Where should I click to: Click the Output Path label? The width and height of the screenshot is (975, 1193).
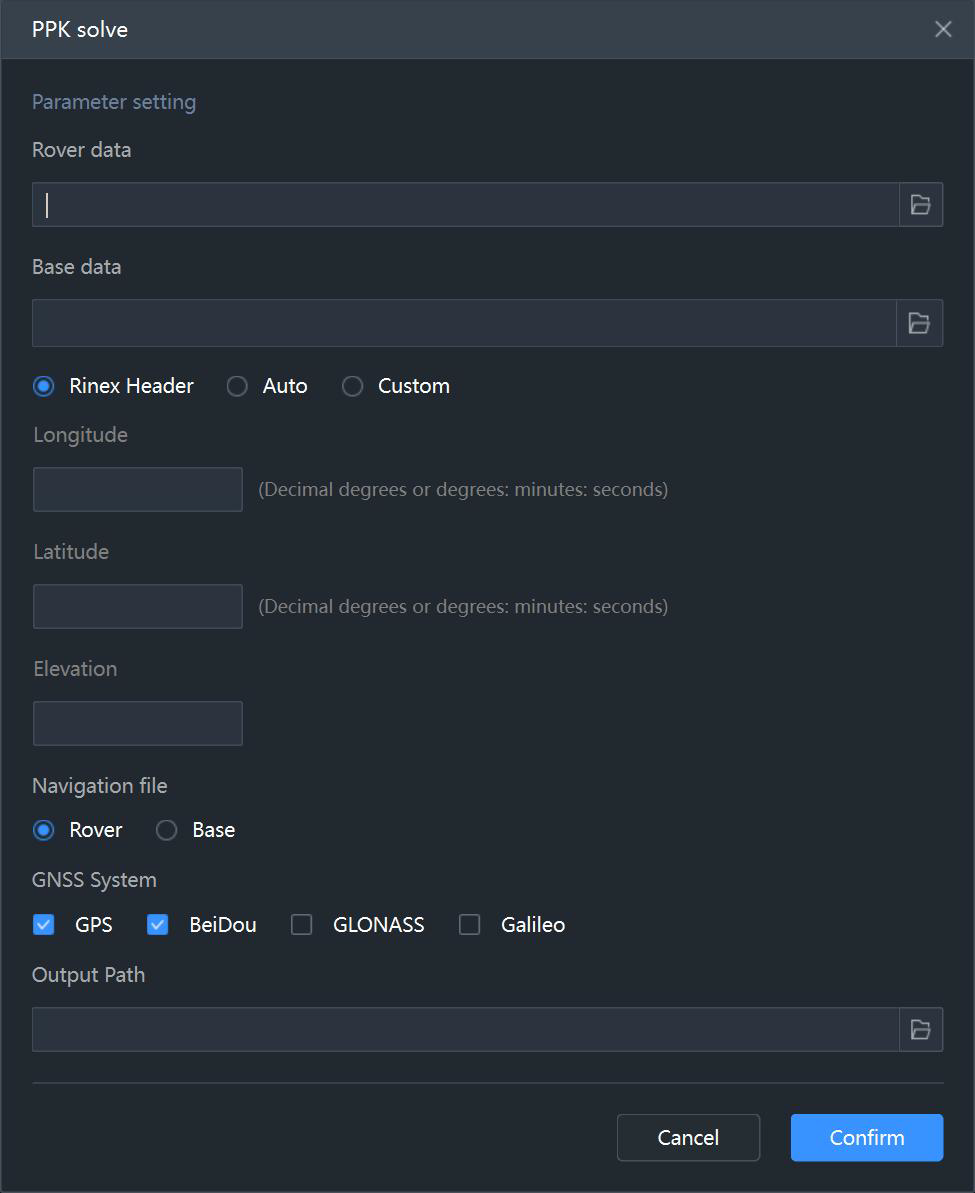[88, 975]
